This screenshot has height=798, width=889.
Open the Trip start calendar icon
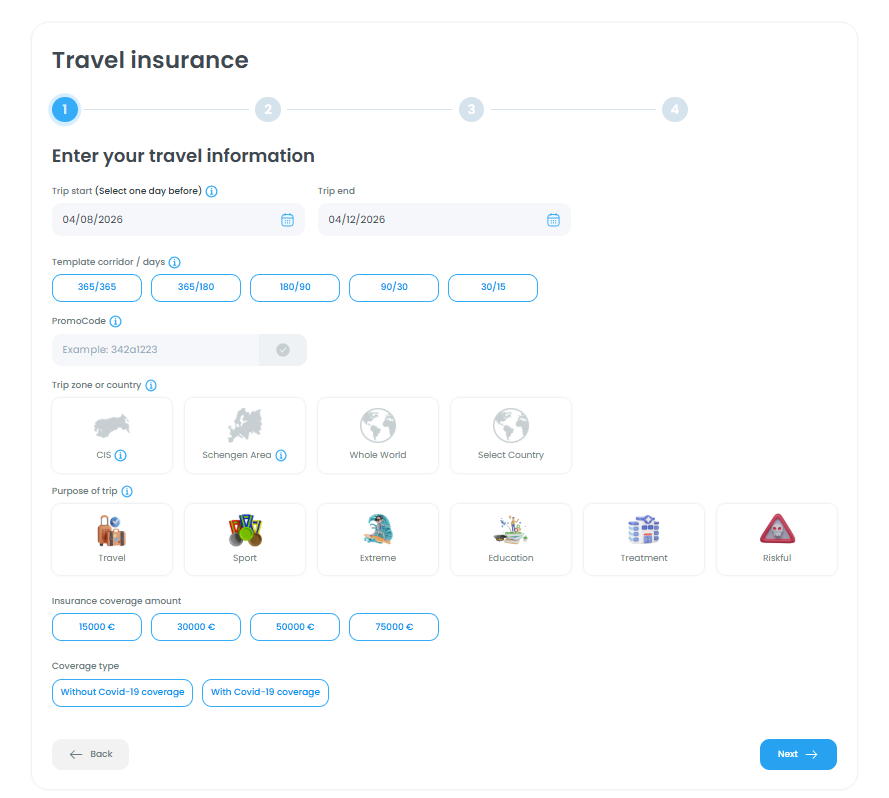287,220
